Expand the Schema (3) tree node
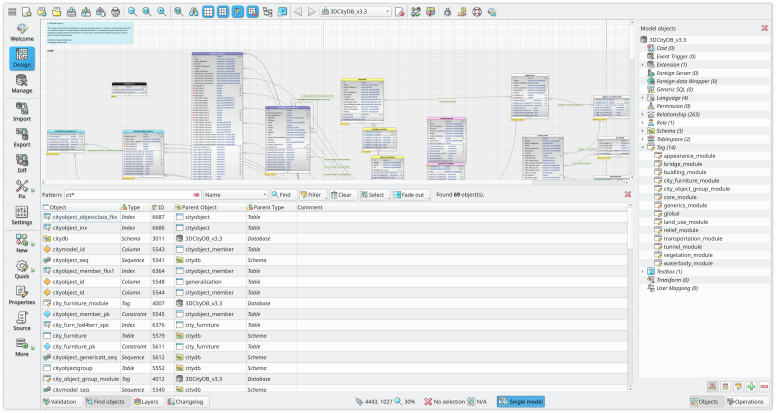The image size is (776, 413). tap(643, 131)
